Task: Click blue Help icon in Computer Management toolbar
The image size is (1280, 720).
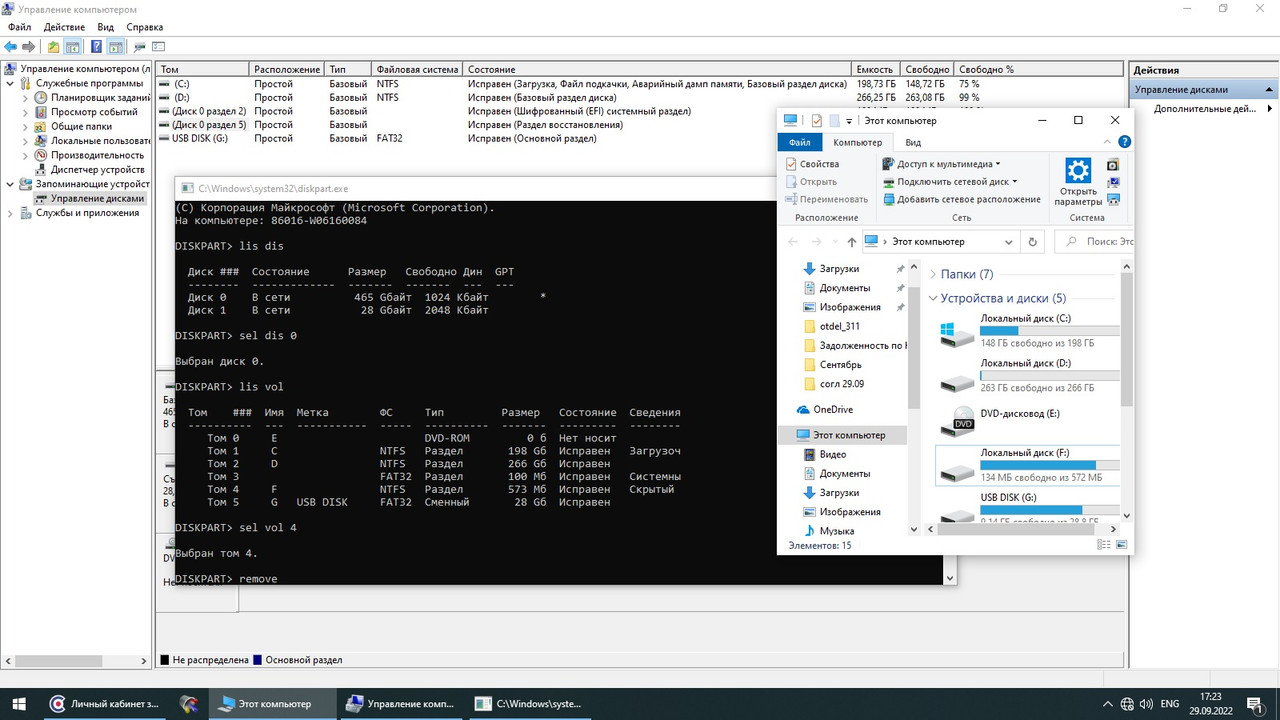Action: tap(97, 47)
